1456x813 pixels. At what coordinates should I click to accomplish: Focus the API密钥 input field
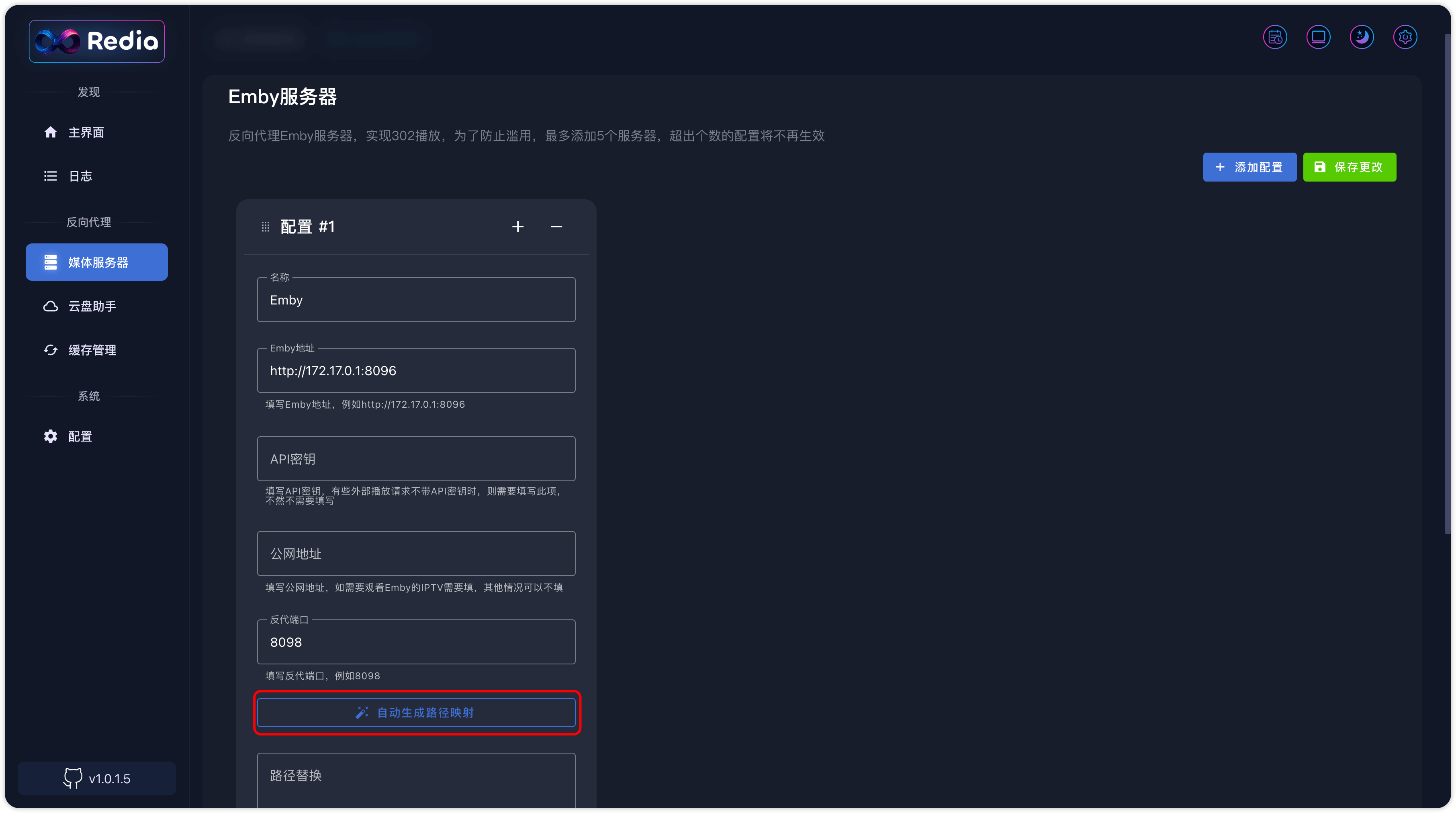(x=416, y=459)
